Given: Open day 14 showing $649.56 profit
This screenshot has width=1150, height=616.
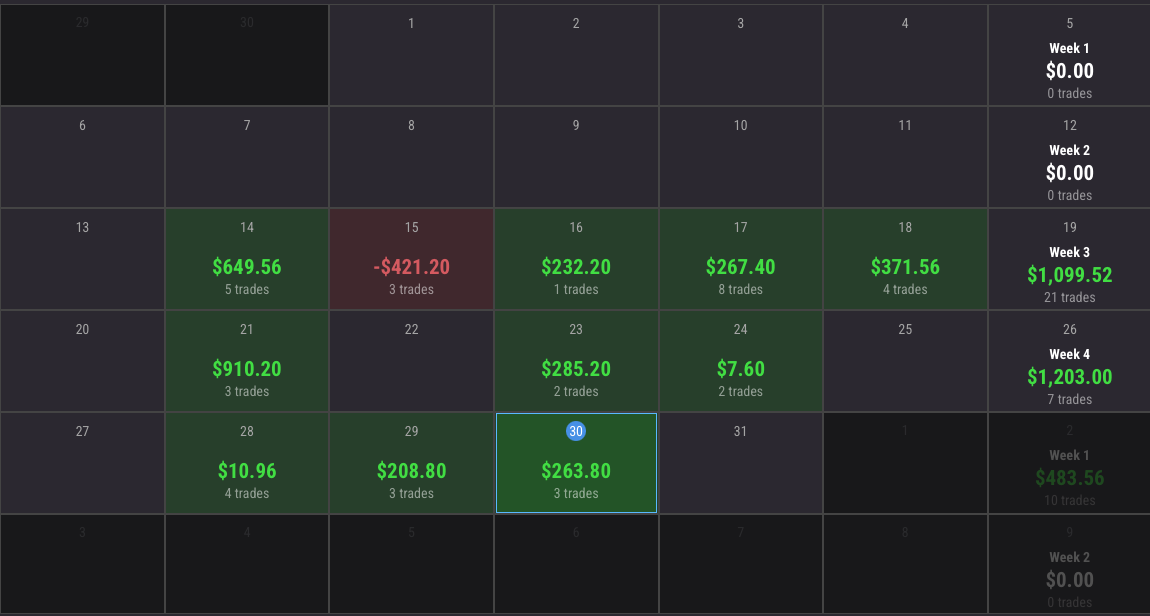Looking at the screenshot, I should click(247, 260).
